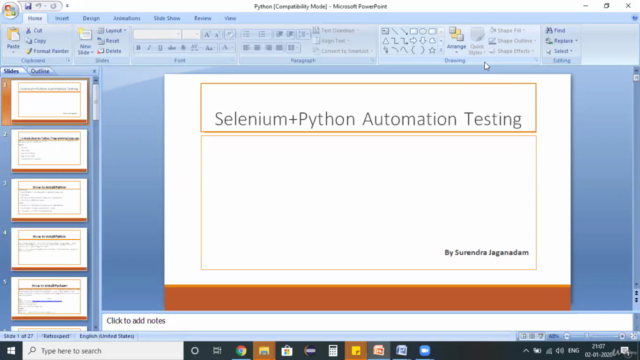Image resolution: width=640 pixels, height=360 pixels.
Task: Start Slide Show from status bar icon
Action: [x=541, y=336]
